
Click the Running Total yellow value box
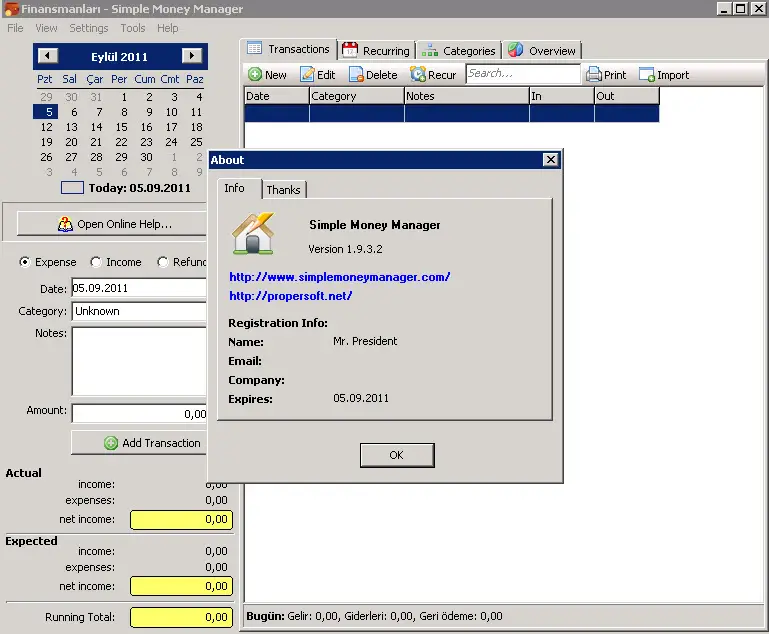pyautogui.click(x=181, y=617)
